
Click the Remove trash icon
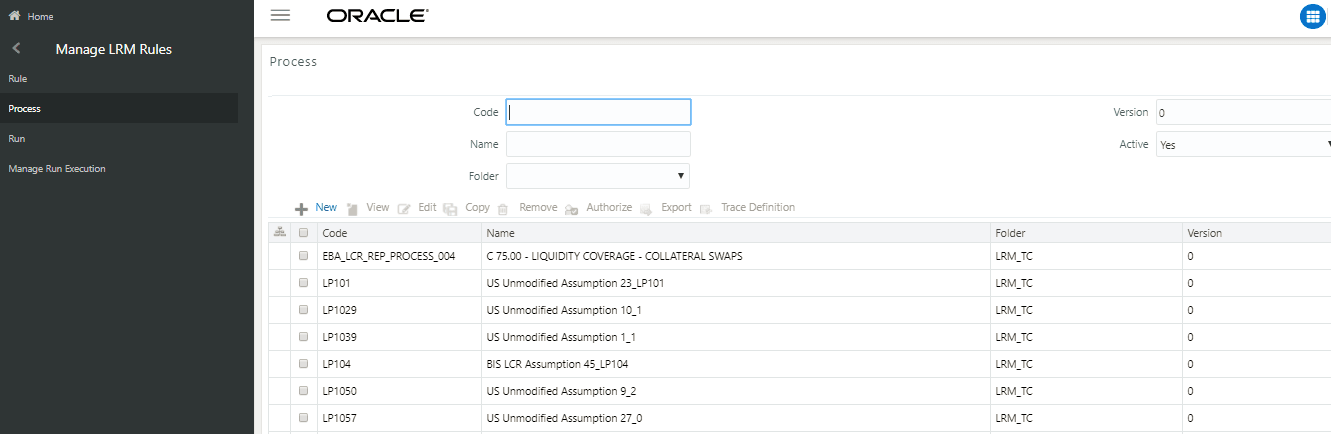tap(503, 209)
